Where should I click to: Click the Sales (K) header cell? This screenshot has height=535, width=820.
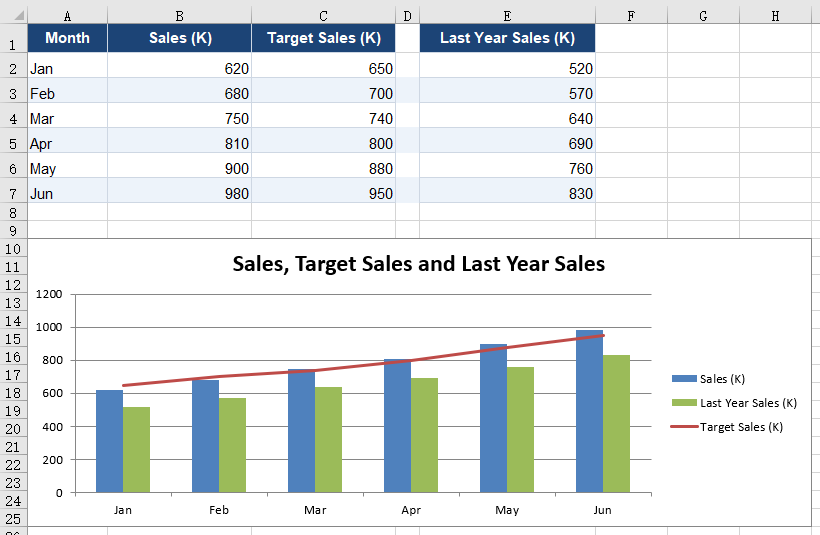(179, 38)
